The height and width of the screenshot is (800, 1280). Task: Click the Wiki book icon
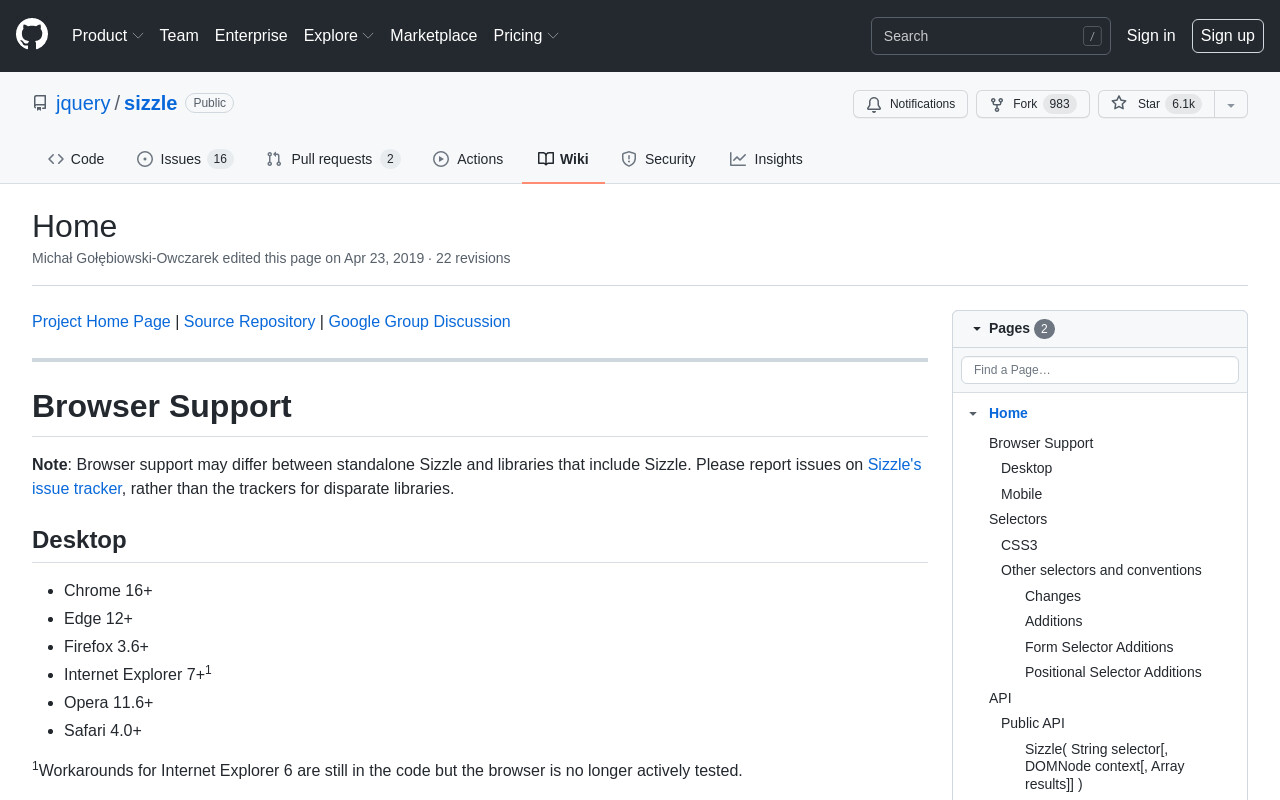(x=546, y=159)
